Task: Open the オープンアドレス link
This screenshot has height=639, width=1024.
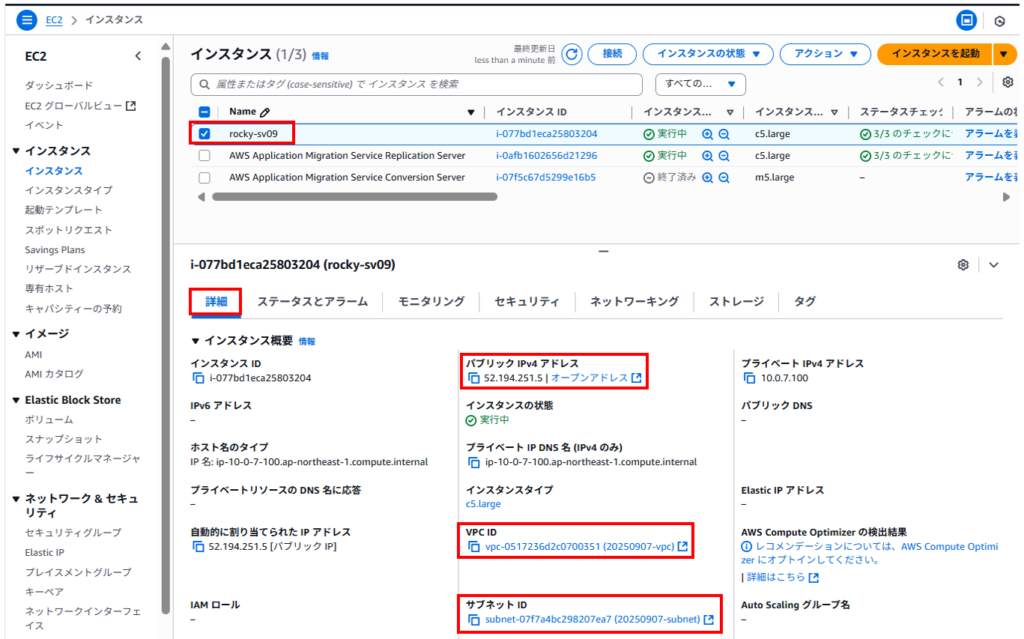Action: 589,378
